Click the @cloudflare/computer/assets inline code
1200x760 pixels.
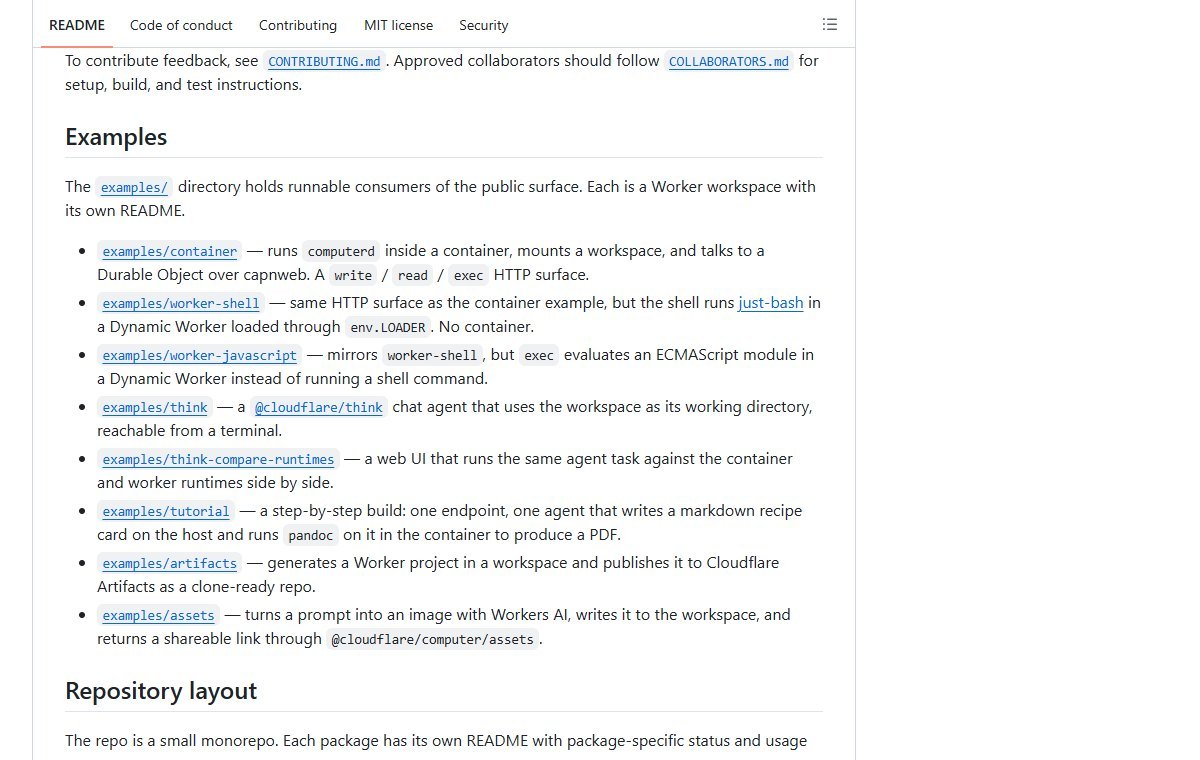click(x=432, y=639)
